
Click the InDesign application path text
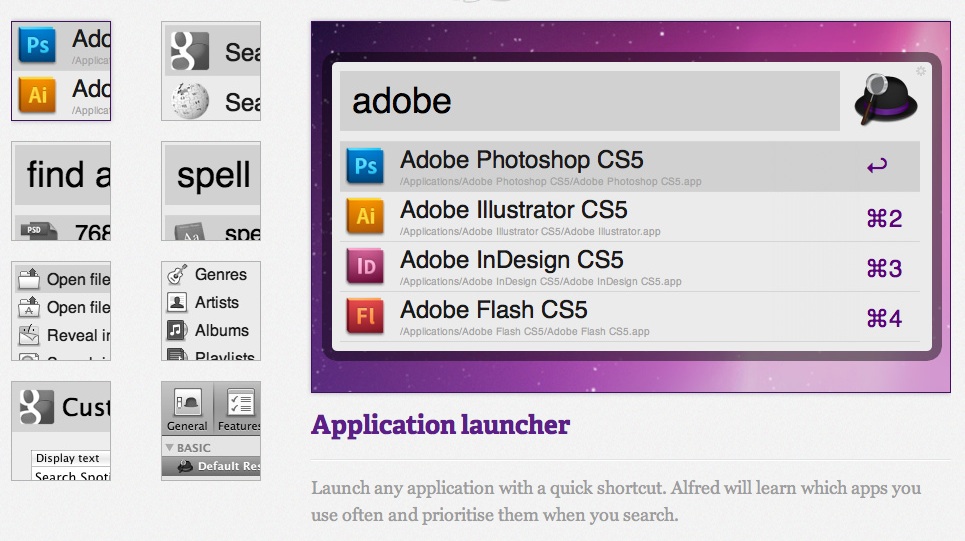click(541, 281)
